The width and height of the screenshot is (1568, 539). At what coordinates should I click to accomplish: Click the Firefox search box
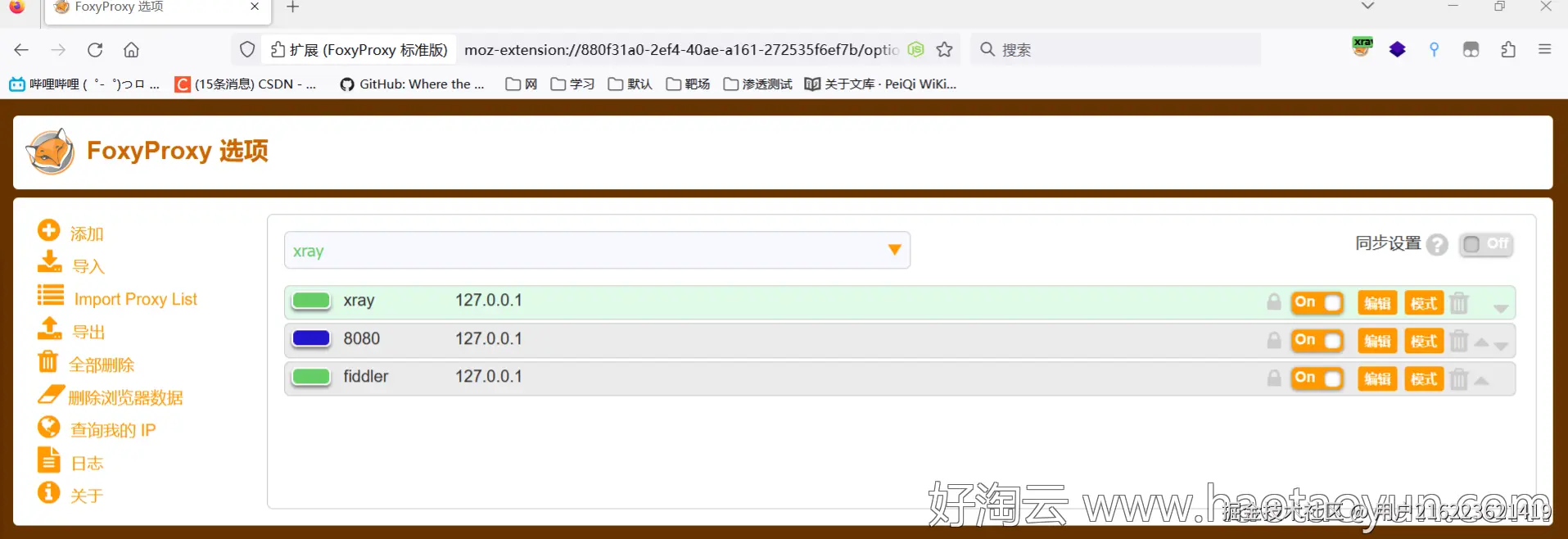tap(1115, 50)
